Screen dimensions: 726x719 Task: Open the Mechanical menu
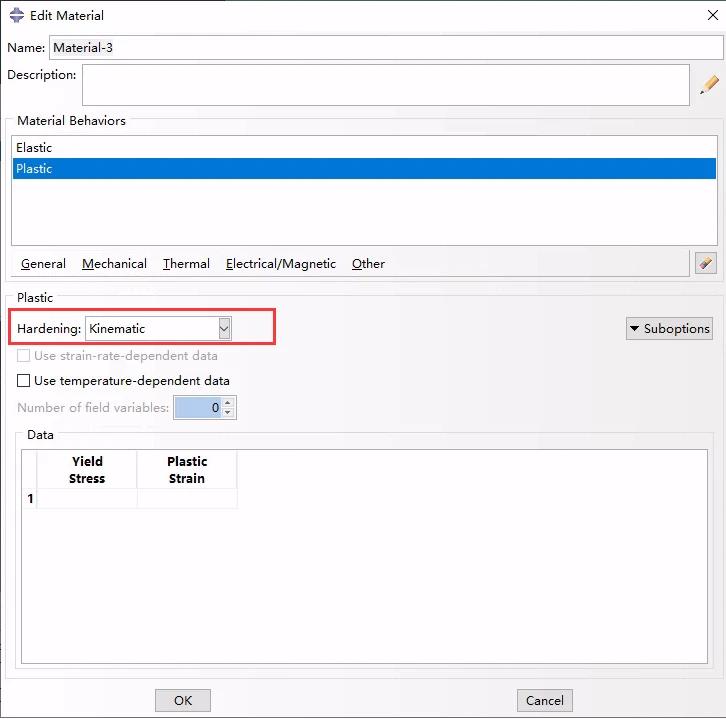pos(114,264)
